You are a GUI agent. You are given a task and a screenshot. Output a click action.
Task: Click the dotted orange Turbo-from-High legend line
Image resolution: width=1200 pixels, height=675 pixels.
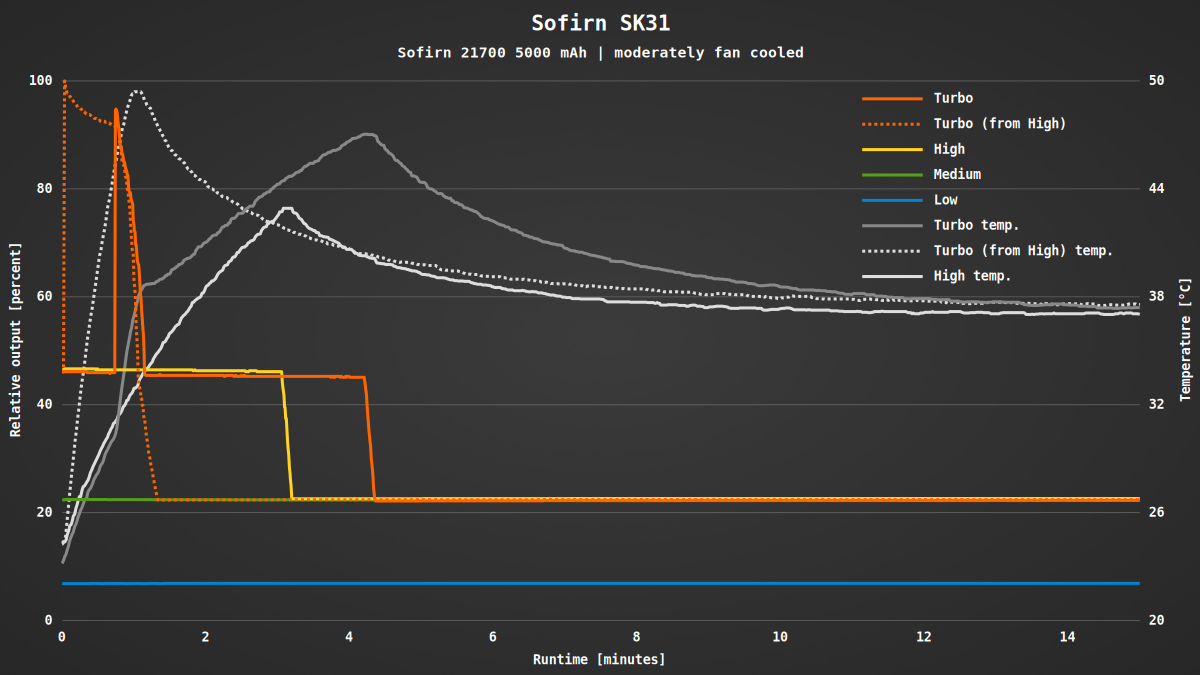pos(892,123)
